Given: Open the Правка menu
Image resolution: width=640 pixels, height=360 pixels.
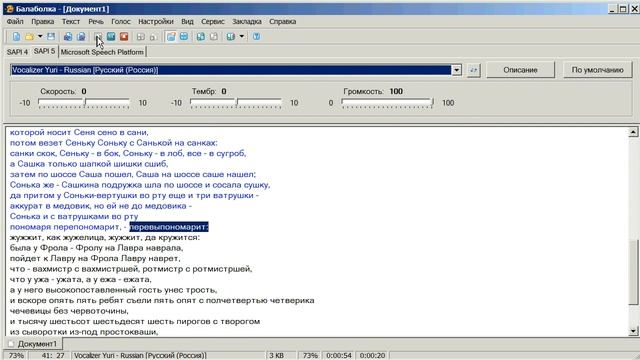Looking at the screenshot, I should pos(42,22).
